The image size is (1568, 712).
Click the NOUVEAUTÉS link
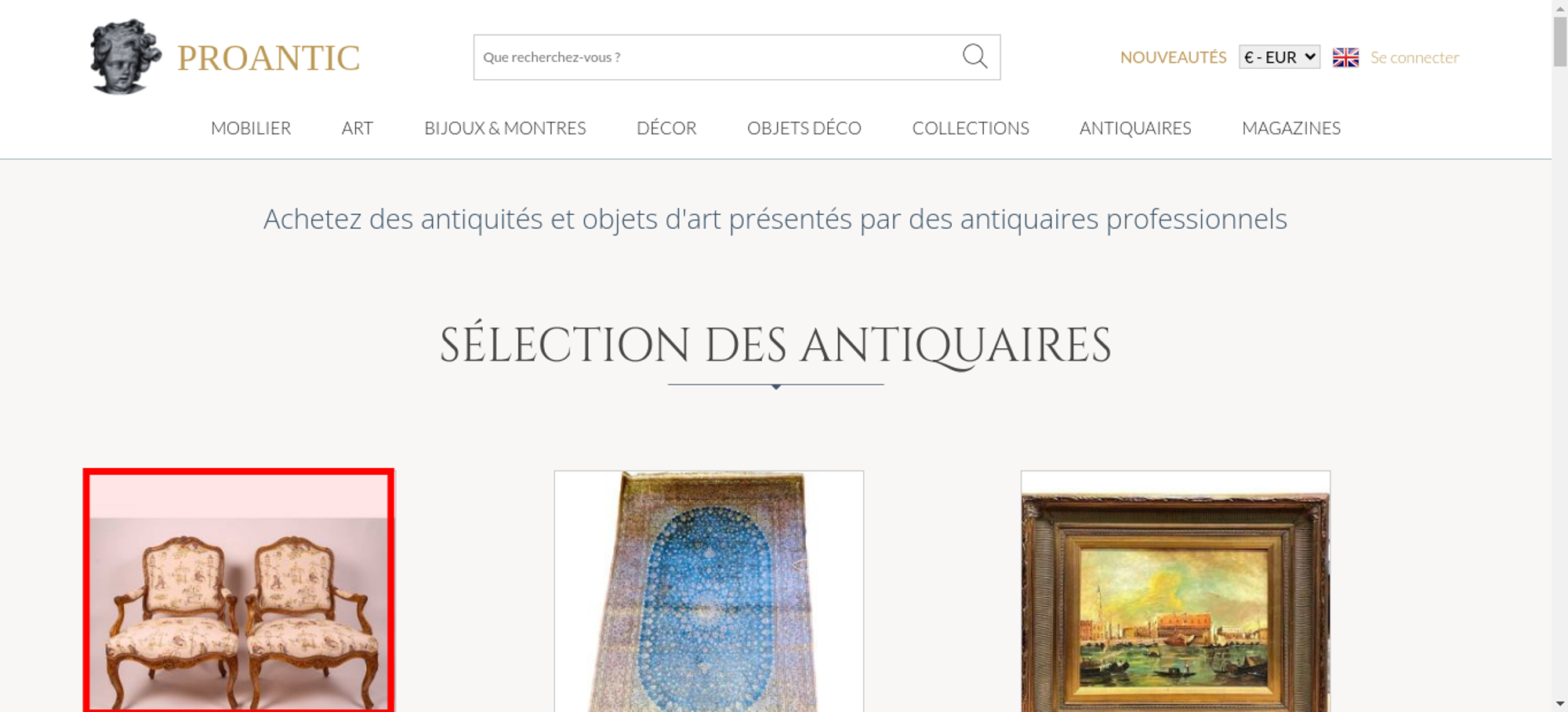coord(1173,57)
